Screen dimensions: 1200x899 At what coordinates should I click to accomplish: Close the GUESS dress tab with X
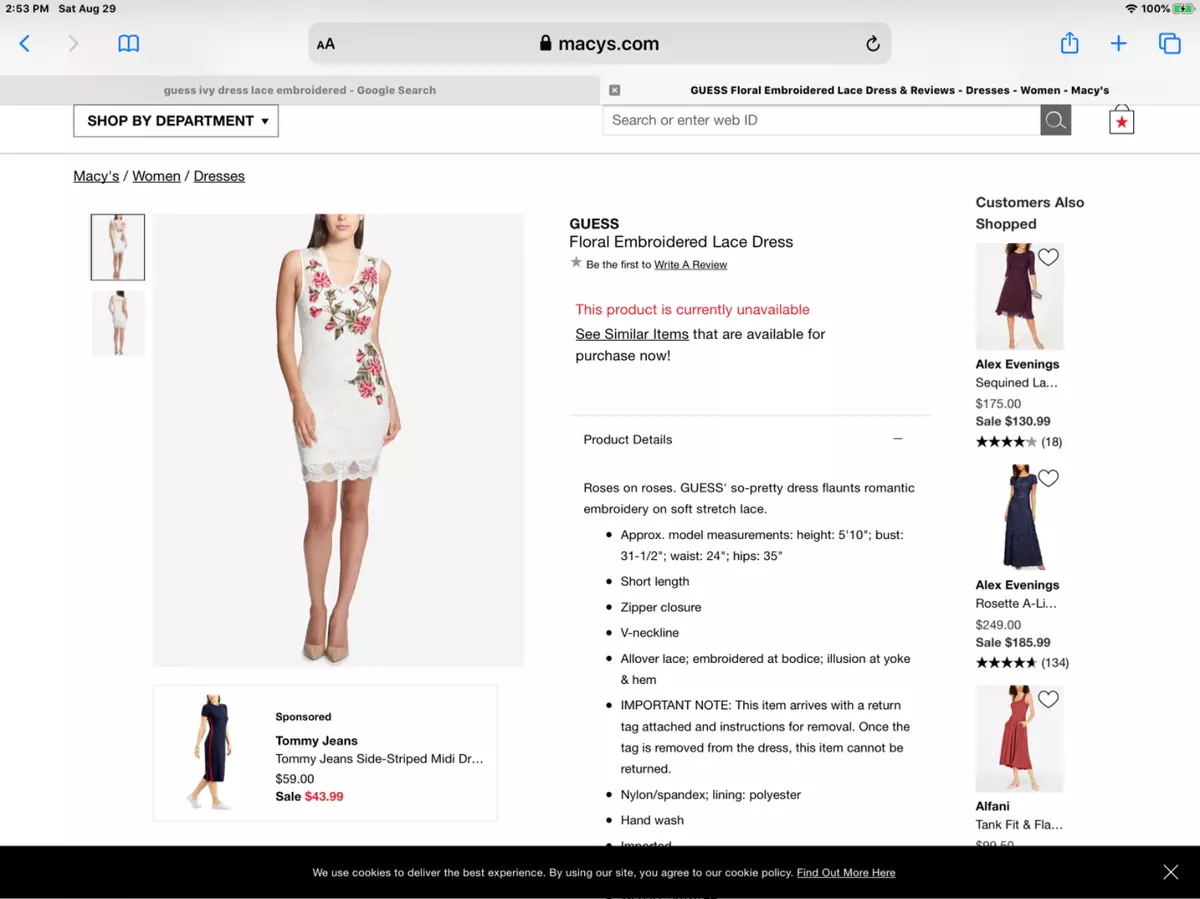click(614, 90)
